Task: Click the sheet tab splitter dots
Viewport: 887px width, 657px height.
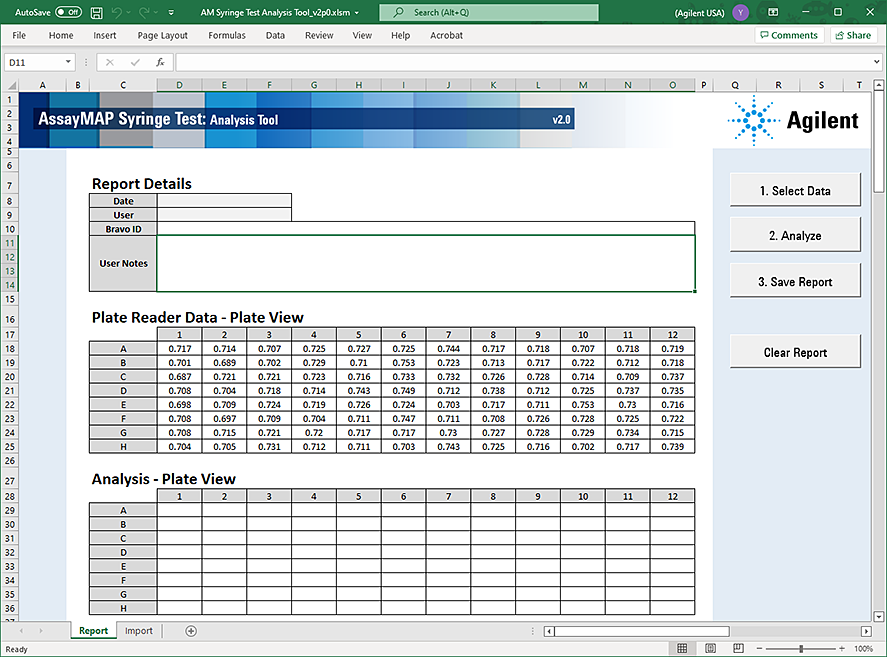Action: click(532, 631)
